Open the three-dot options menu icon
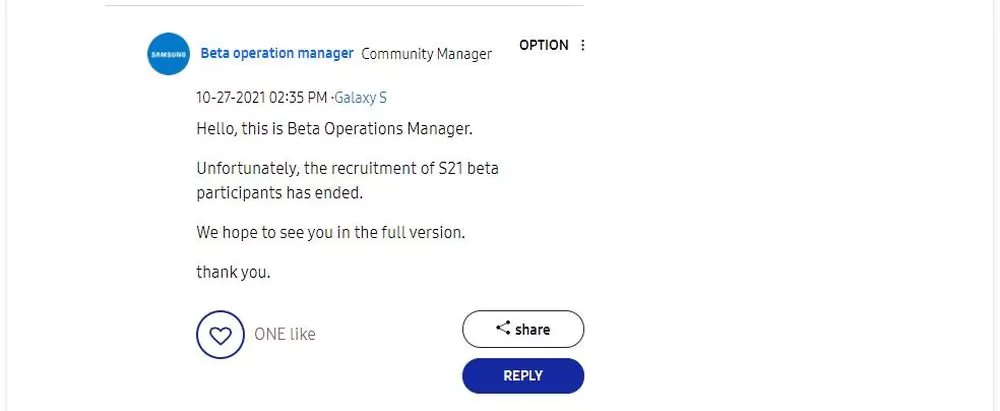The height and width of the screenshot is (411, 1000). coord(582,45)
